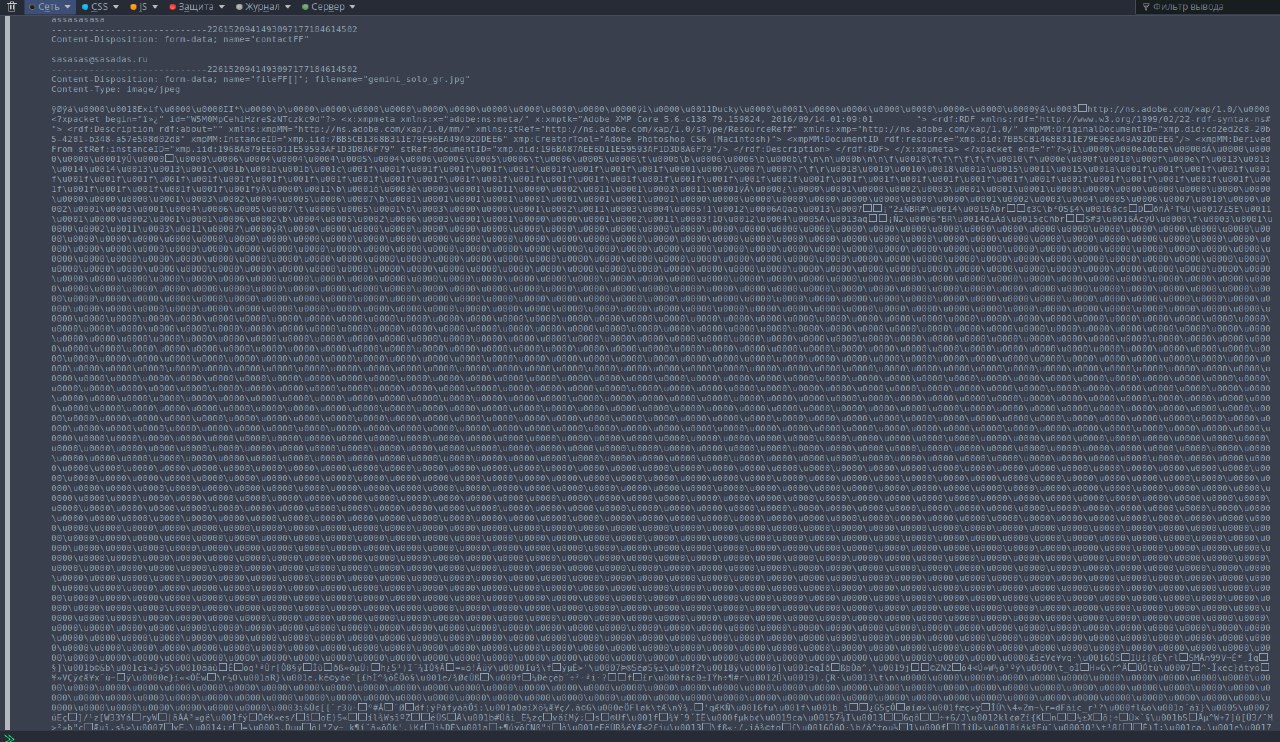Select the name="contactFF" Content-Disposition line
1280x742 pixels.
click(180, 40)
